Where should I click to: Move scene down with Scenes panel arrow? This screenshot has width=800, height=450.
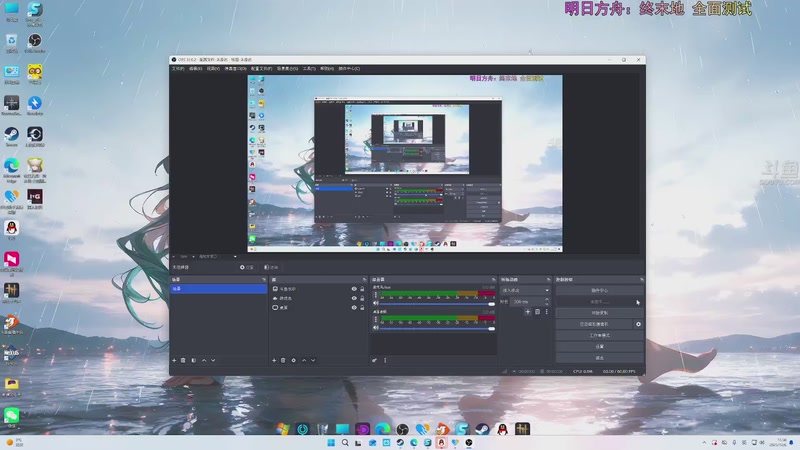pyautogui.click(x=213, y=360)
